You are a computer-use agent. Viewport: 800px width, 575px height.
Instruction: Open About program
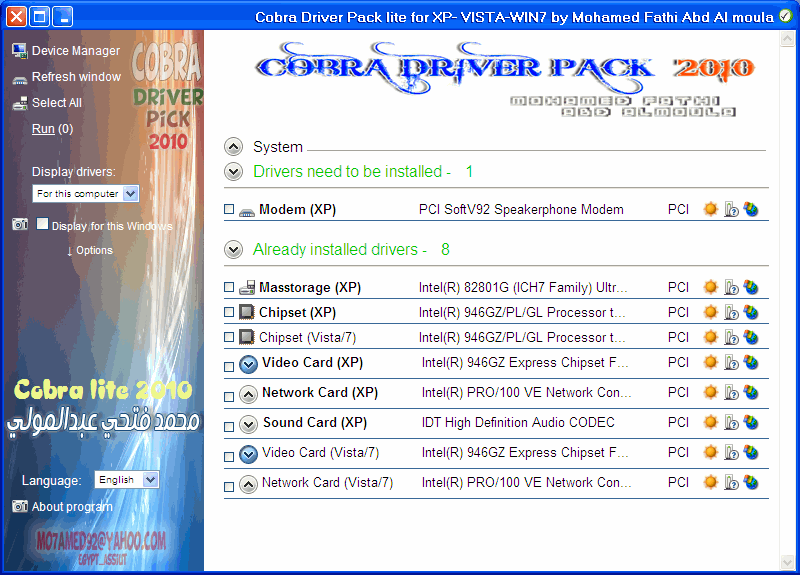pos(72,507)
